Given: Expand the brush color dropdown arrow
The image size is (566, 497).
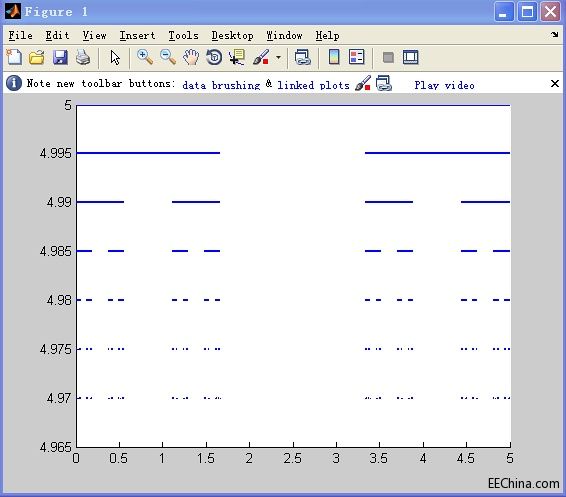Looking at the screenshot, I should tap(278, 57).
